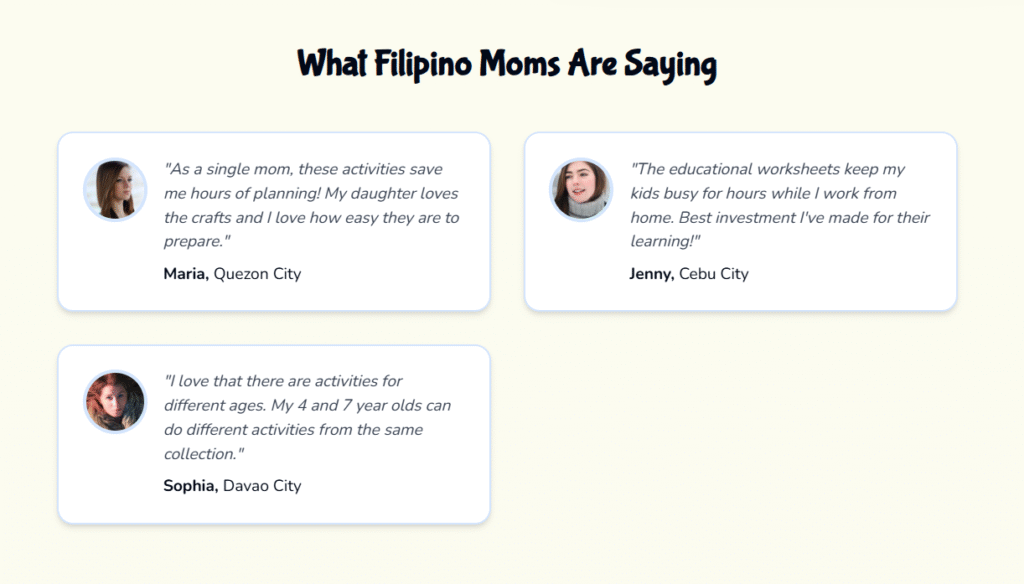Click the name Jenny in bold
This screenshot has width=1024, height=584.
[652, 274]
